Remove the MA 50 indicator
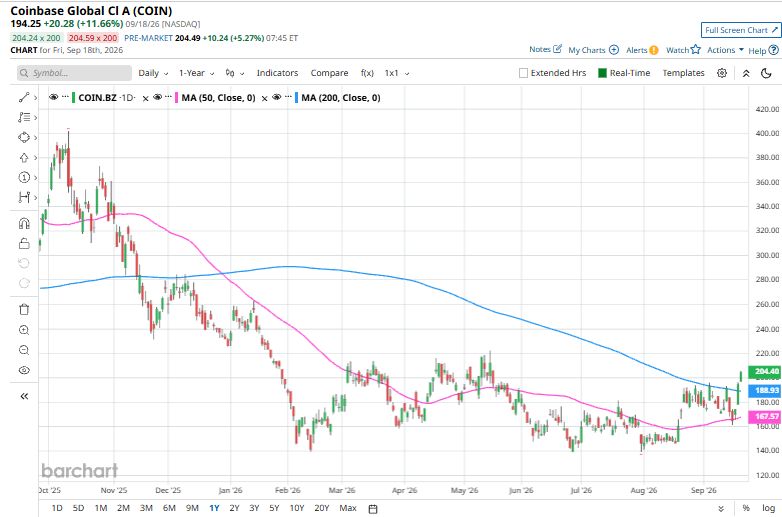 (x=265, y=98)
